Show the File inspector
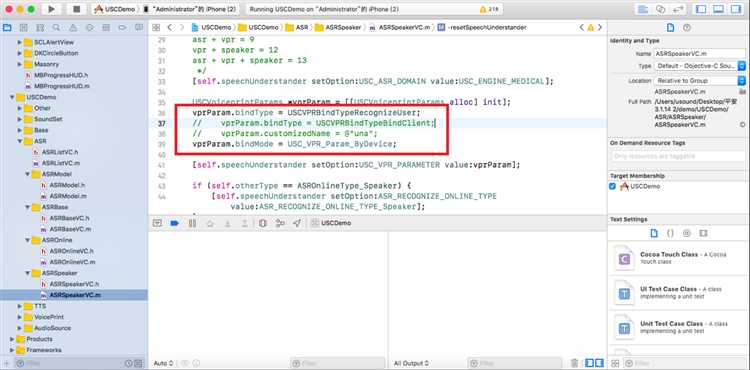 tap(670, 28)
